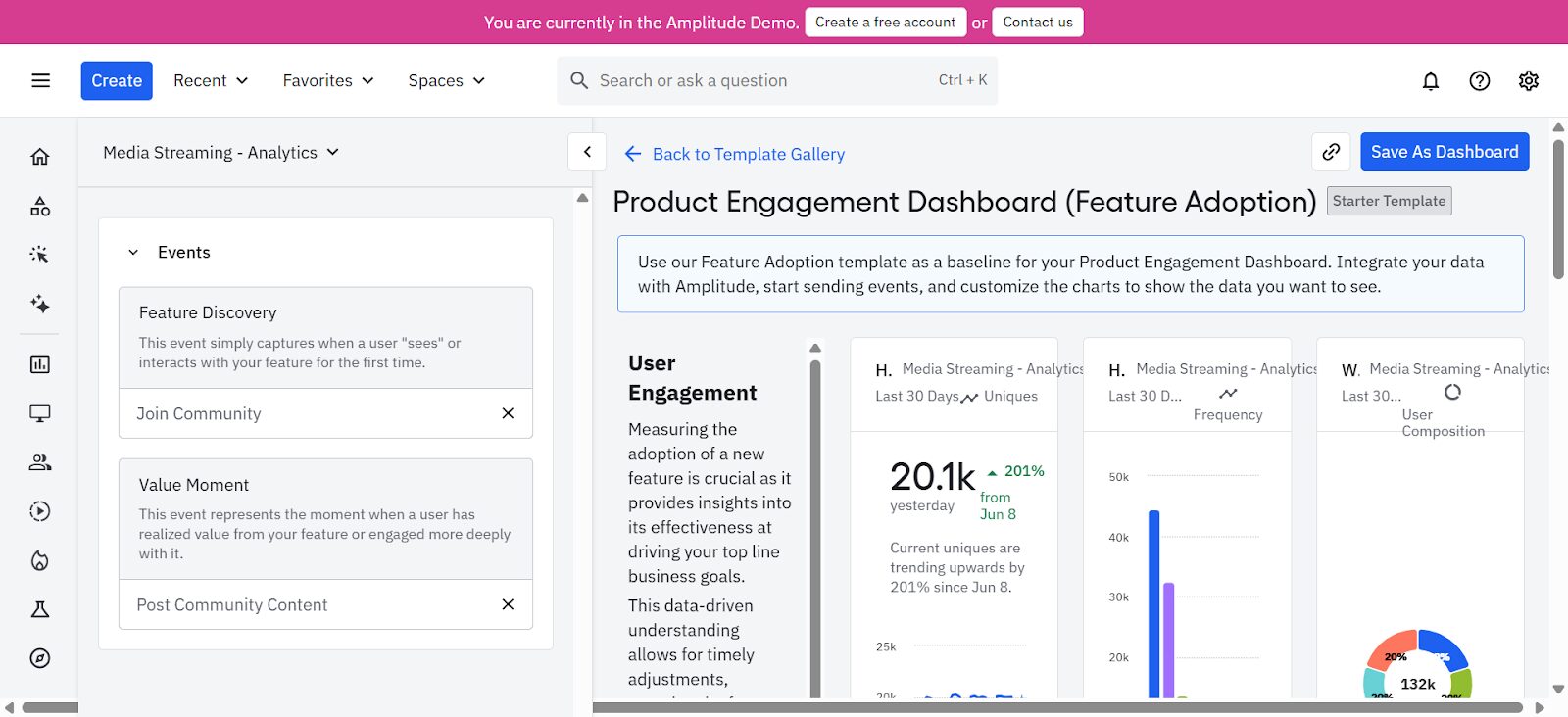Click the purple bar in Frequency chart
Viewport: 1568px width, 717px height.
(1168, 640)
